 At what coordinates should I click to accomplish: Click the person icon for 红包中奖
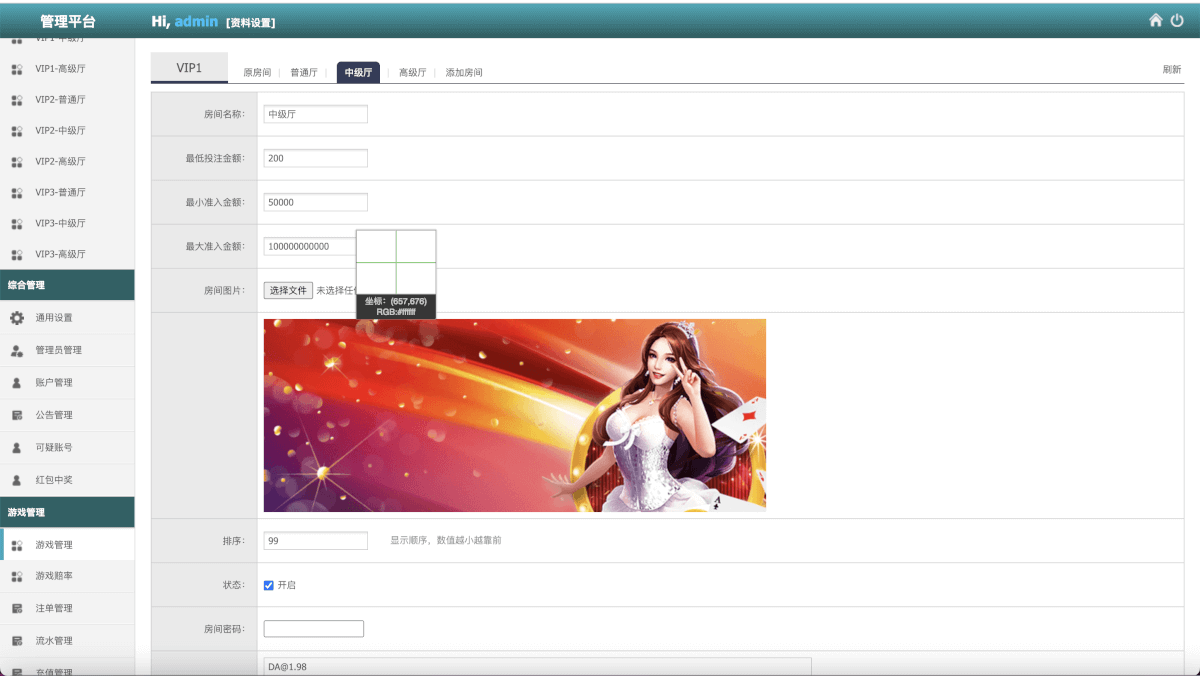point(17,480)
